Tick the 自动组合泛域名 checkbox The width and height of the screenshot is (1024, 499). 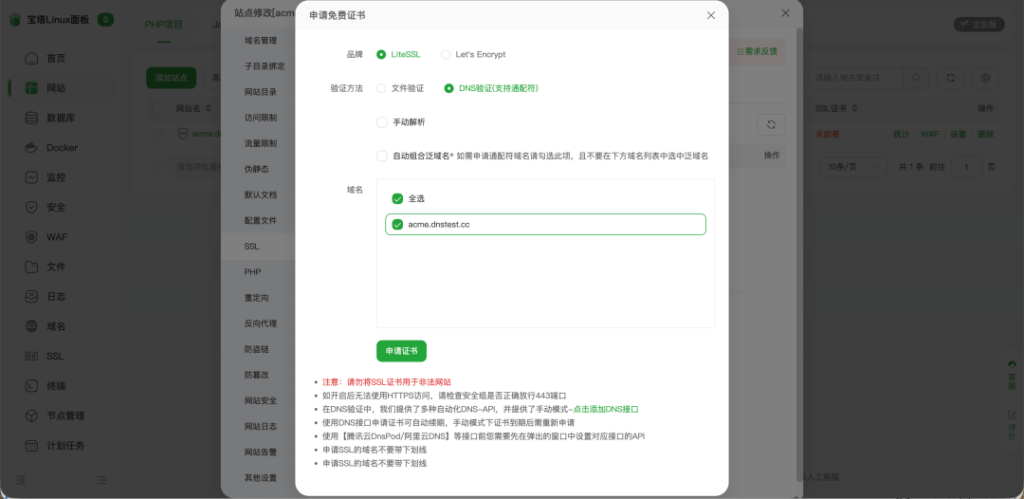(382, 156)
